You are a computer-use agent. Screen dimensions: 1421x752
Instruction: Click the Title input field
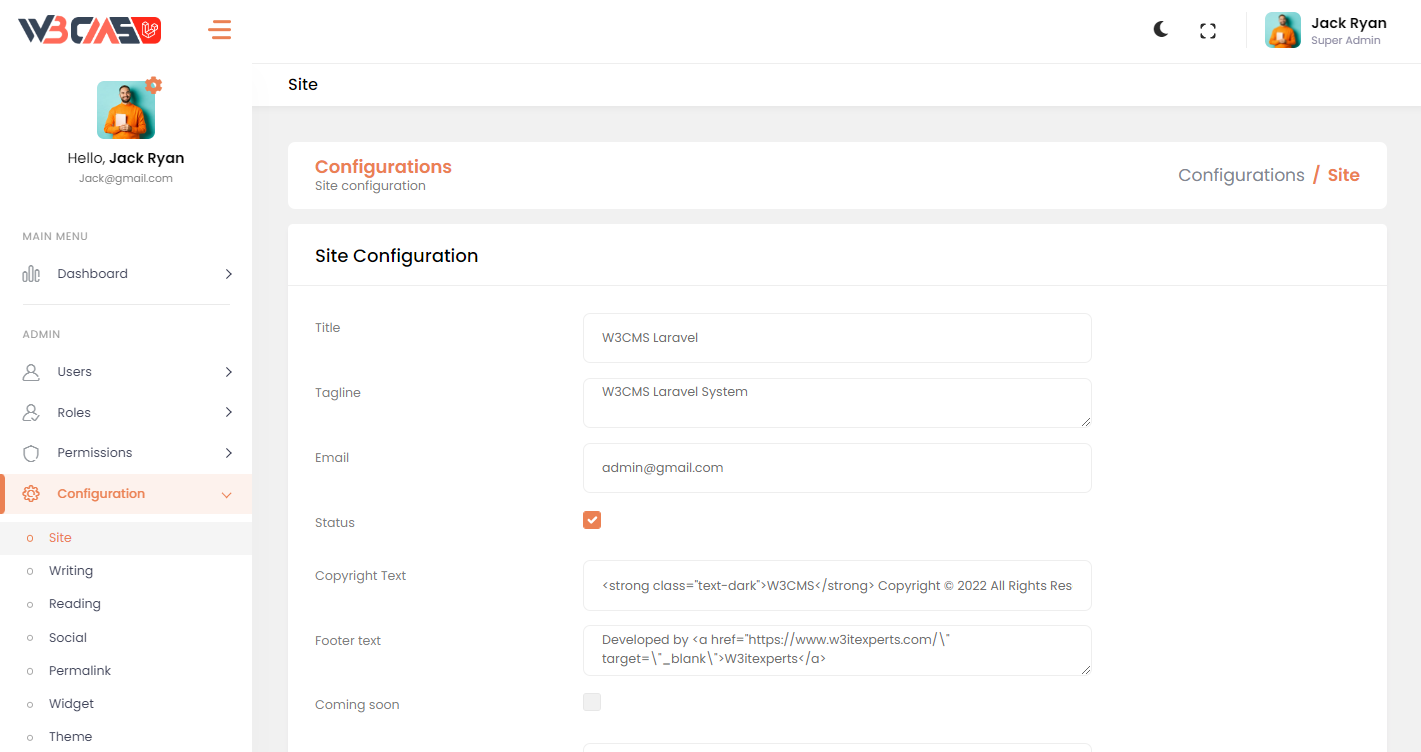837,338
